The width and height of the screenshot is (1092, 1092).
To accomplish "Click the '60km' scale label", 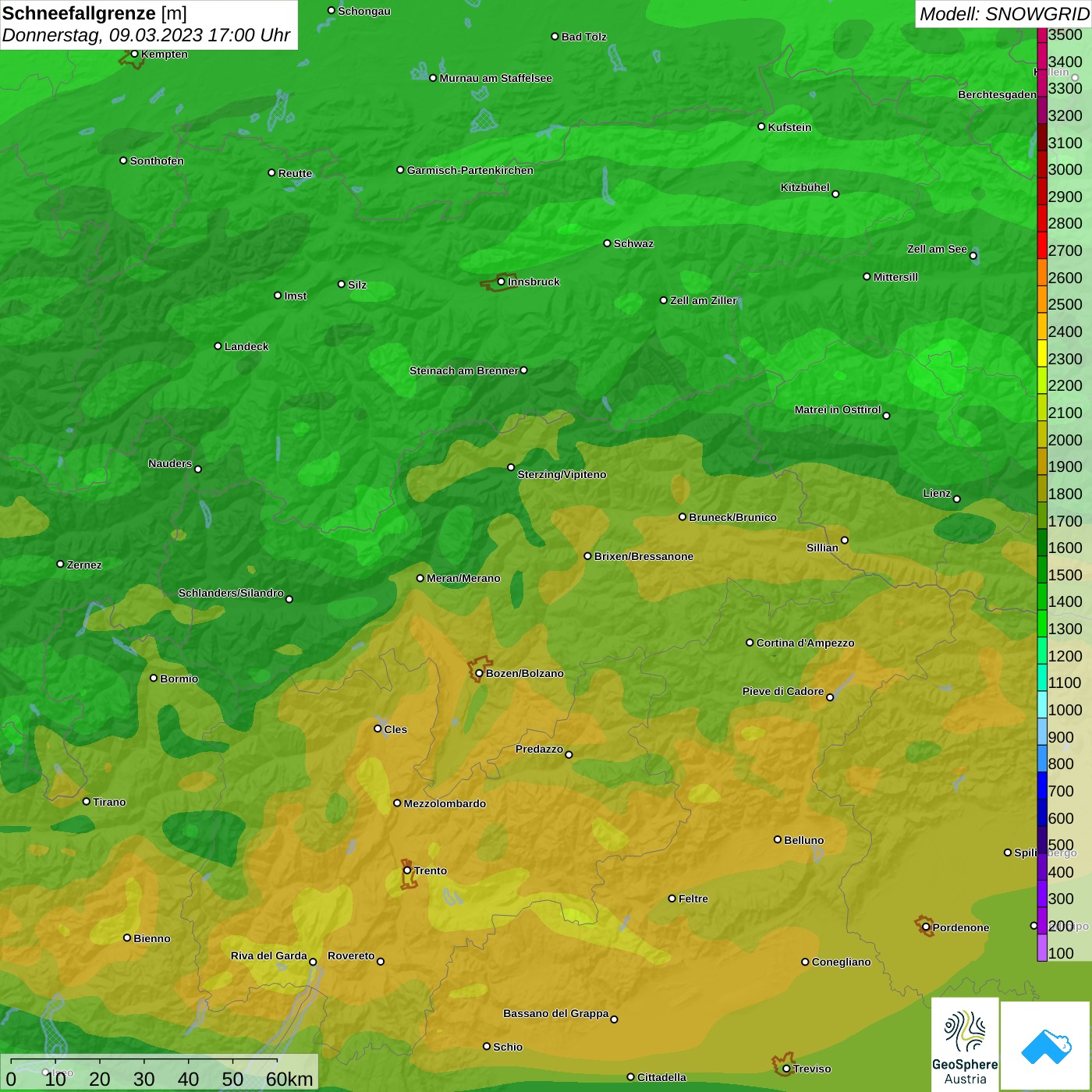I will (x=289, y=1079).
